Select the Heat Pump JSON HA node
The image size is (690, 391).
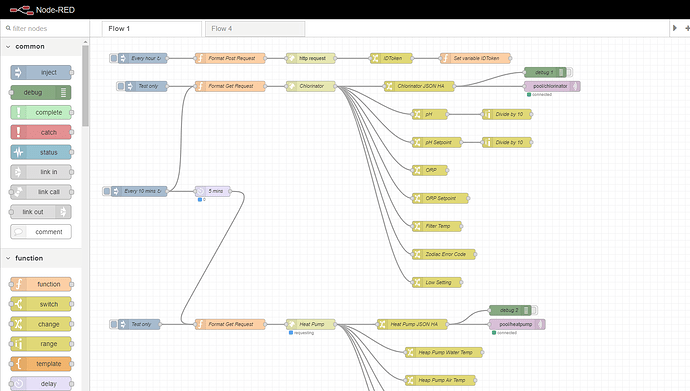click(x=412, y=324)
